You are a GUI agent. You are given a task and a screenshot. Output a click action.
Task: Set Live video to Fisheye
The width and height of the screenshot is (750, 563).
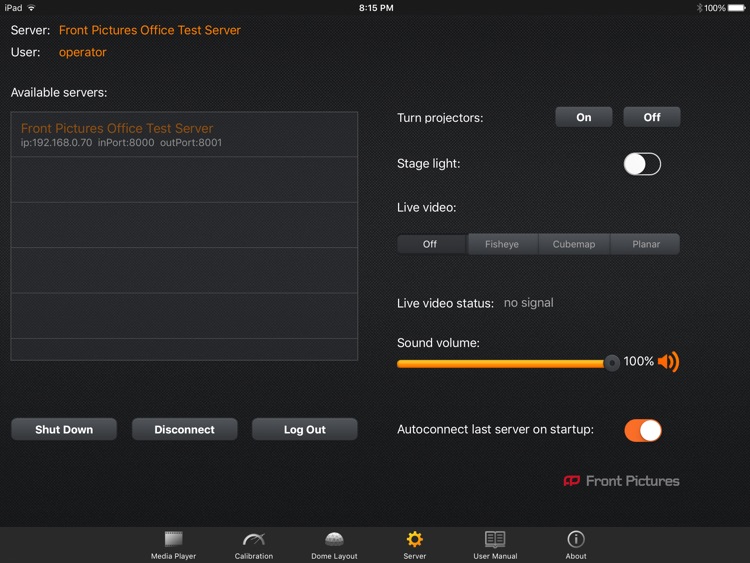click(x=502, y=244)
